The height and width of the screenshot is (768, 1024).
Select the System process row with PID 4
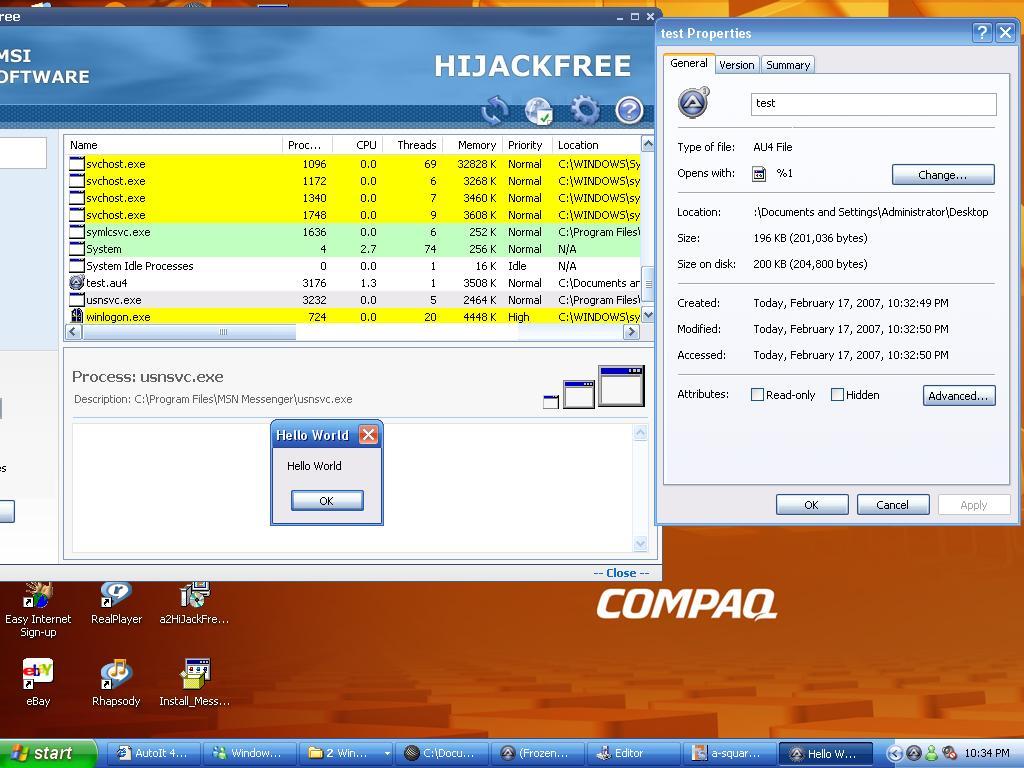pyautogui.click(x=354, y=249)
